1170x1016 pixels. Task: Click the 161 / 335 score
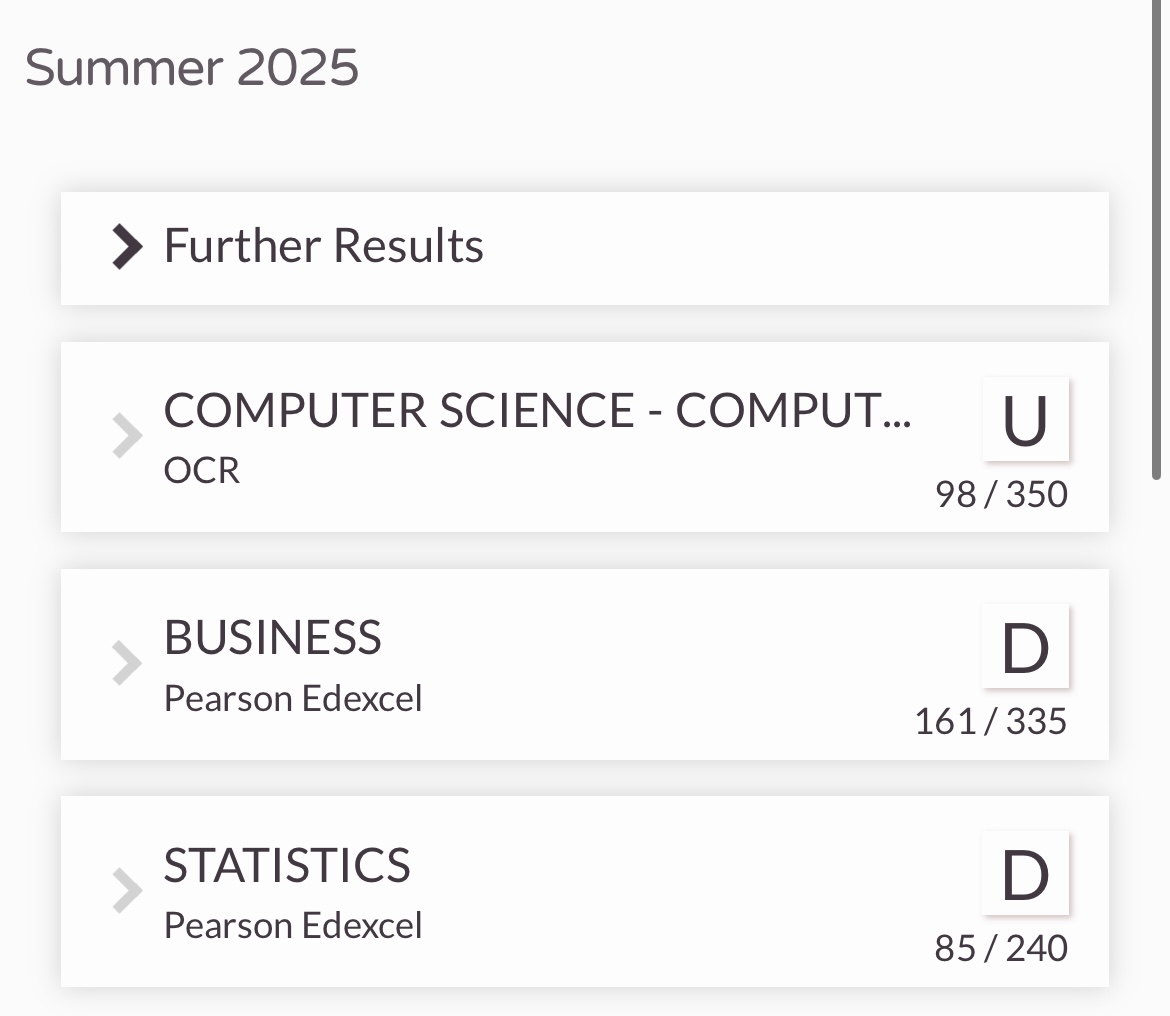click(x=991, y=721)
